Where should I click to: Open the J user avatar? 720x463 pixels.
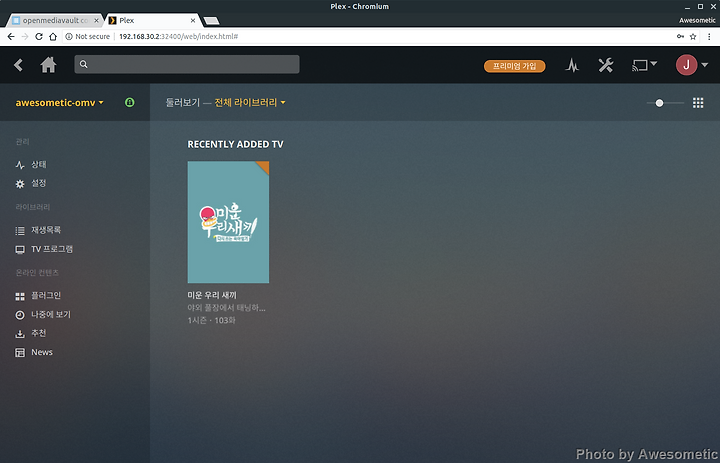[686, 65]
